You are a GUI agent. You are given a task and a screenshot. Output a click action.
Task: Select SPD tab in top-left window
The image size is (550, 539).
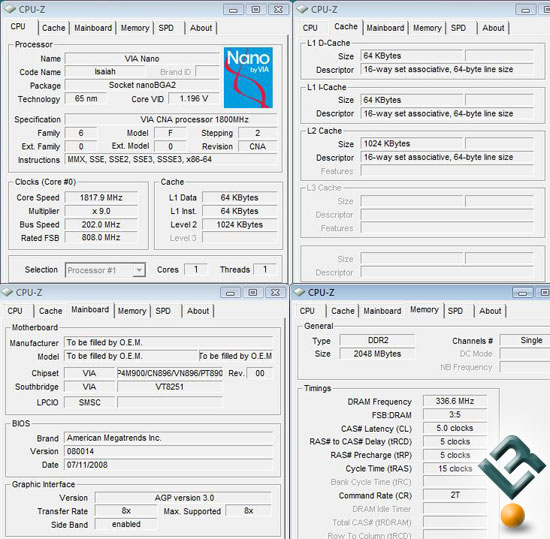(x=166, y=28)
